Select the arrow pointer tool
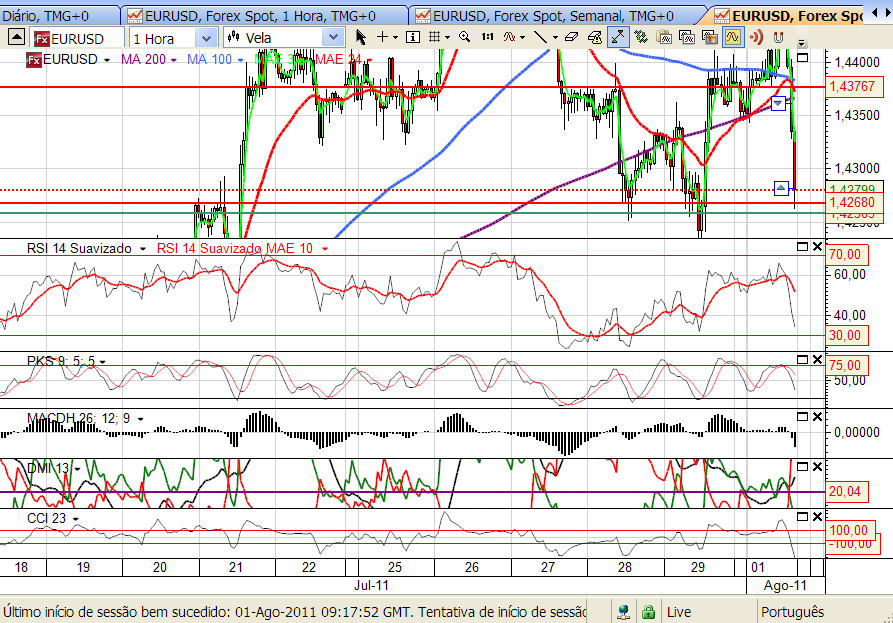Screen dimensions: 893x623 (361, 38)
